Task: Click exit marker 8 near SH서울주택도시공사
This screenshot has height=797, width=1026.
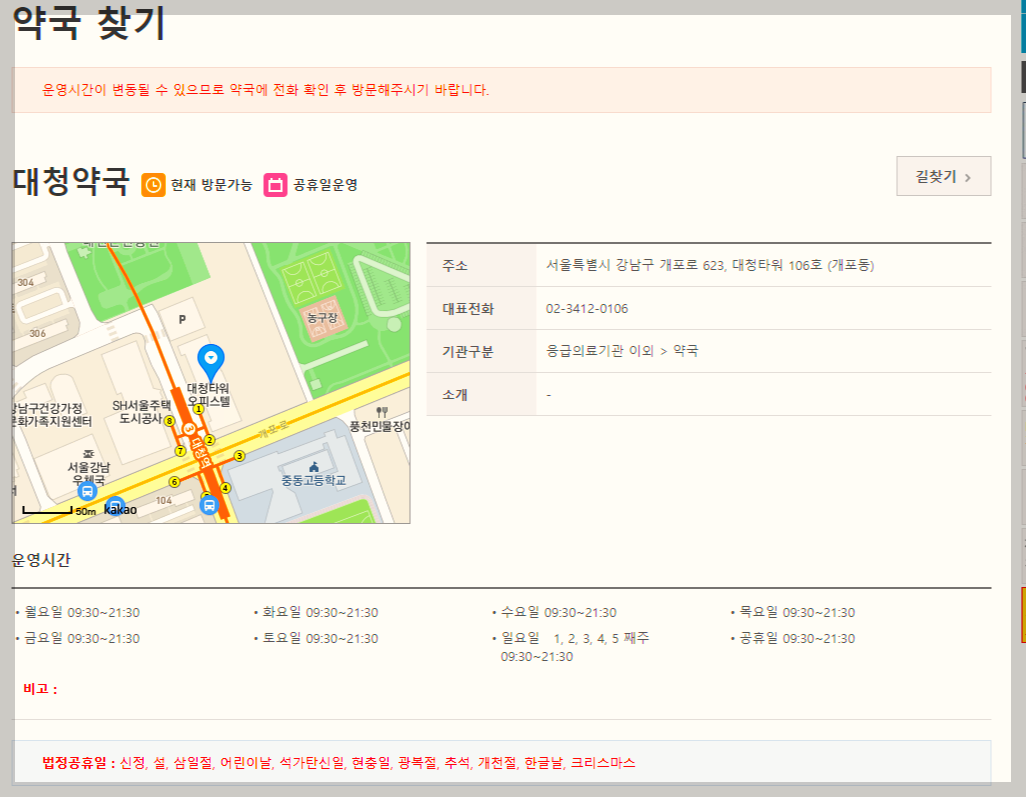Action: 169,422
